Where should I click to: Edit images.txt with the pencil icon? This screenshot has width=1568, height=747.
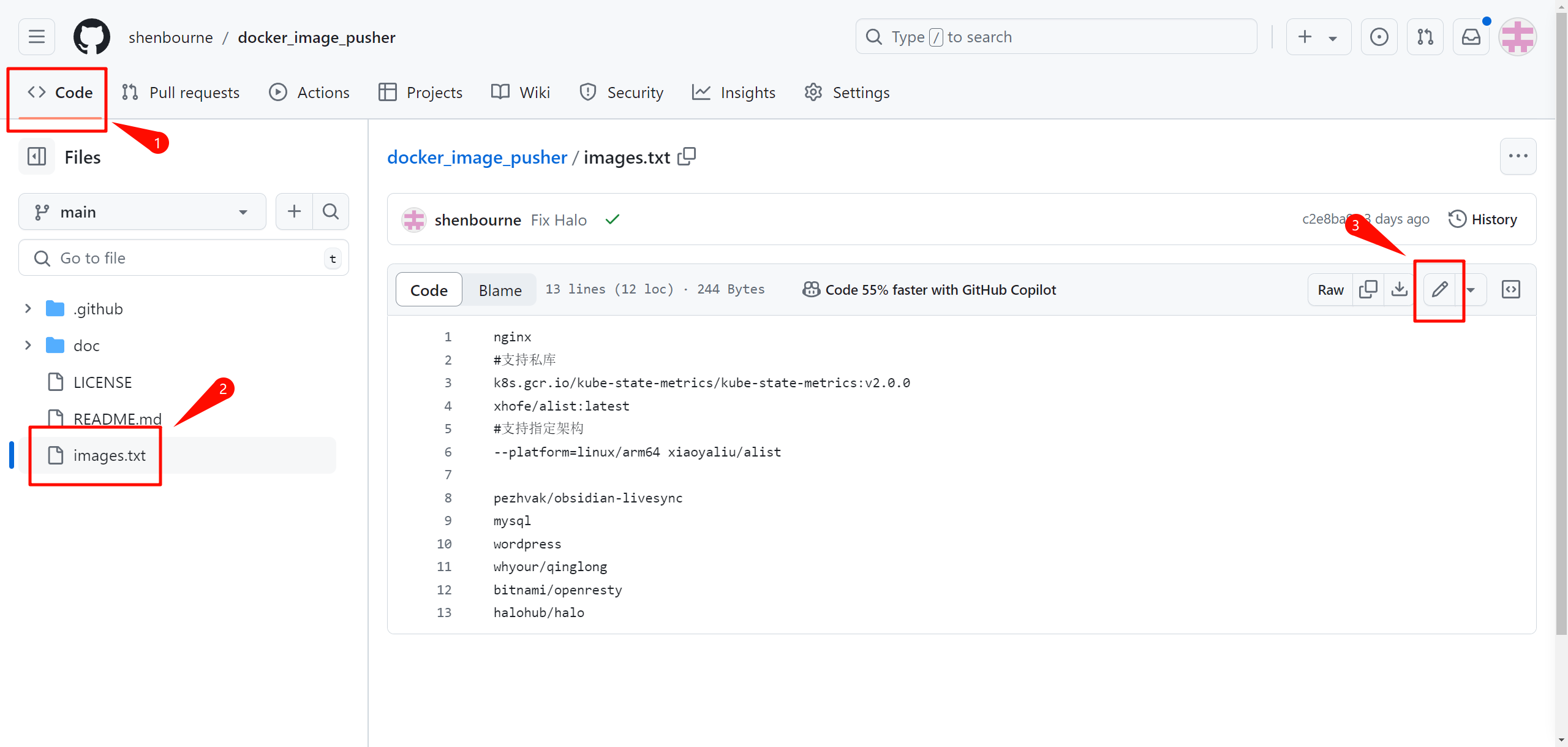pyautogui.click(x=1439, y=289)
